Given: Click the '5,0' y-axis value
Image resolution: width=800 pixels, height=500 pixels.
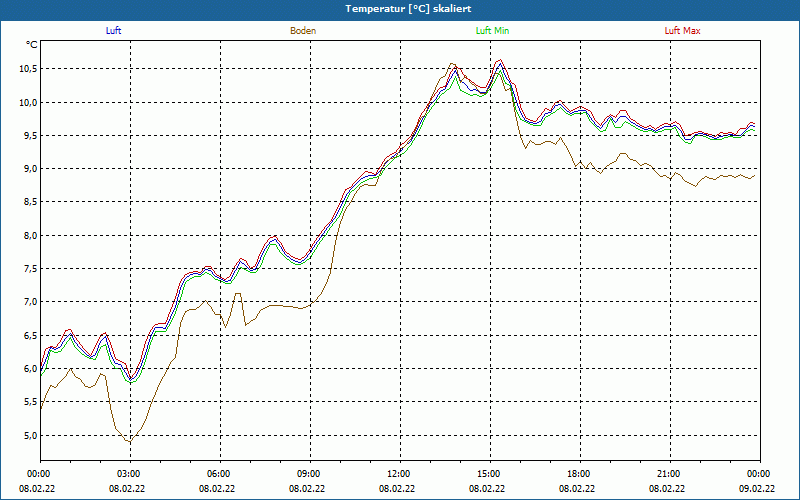Looking at the screenshot, I should coord(31,436).
